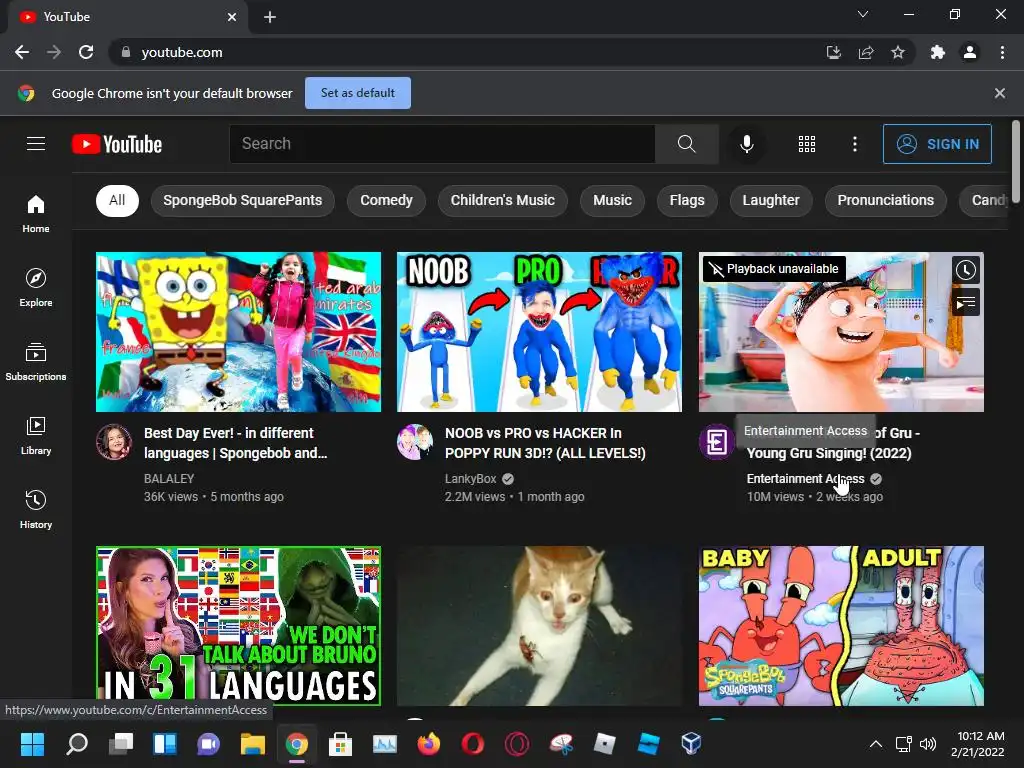Open BALALEY channel name link
The image size is (1024, 768).
(168, 479)
